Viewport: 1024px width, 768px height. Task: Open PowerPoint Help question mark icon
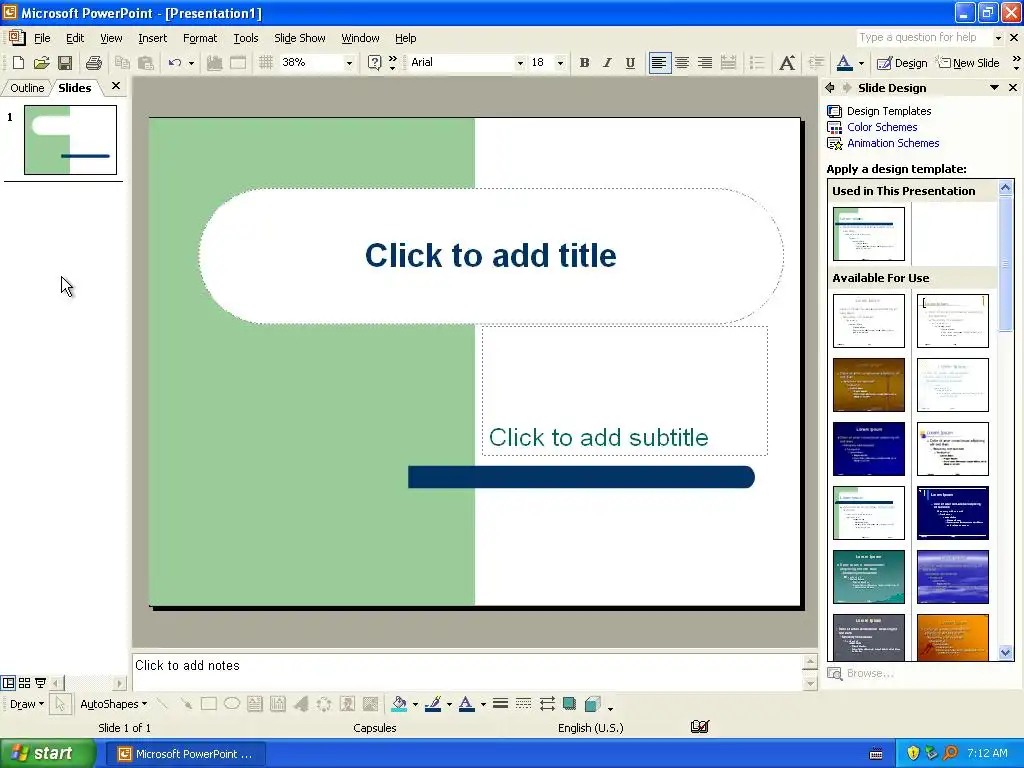coord(374,63)
